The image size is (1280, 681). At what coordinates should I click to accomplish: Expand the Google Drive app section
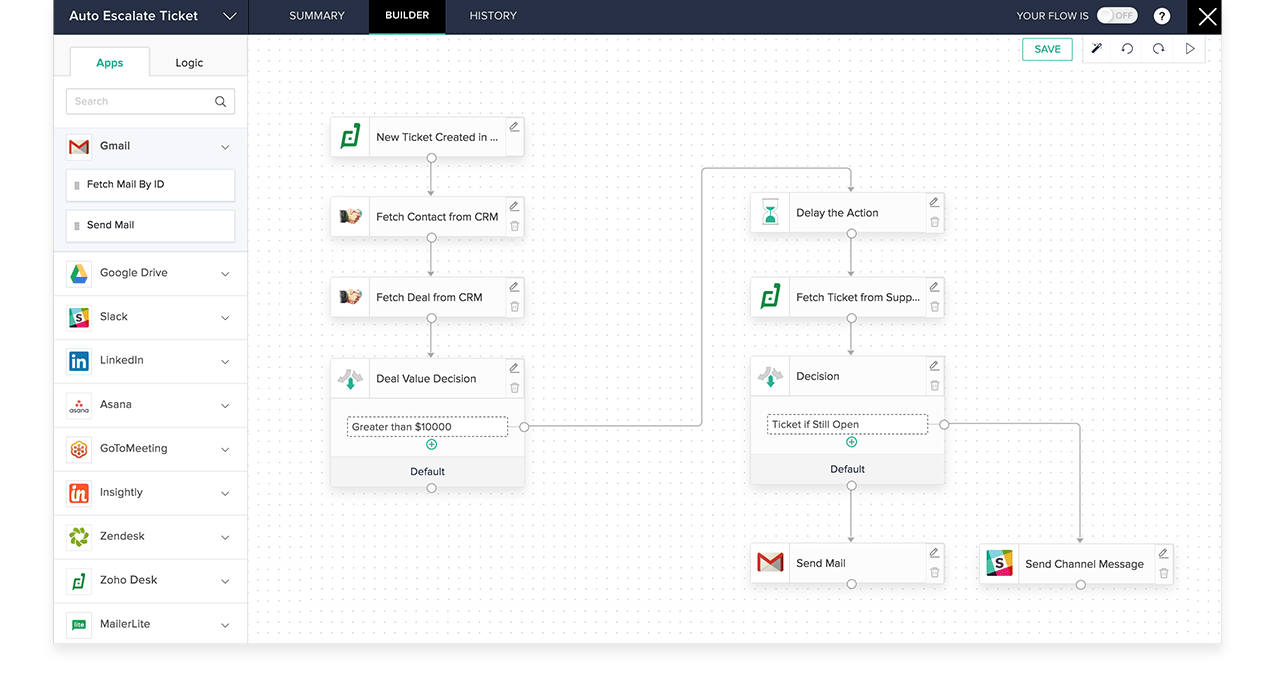click(x=225, y=273)
